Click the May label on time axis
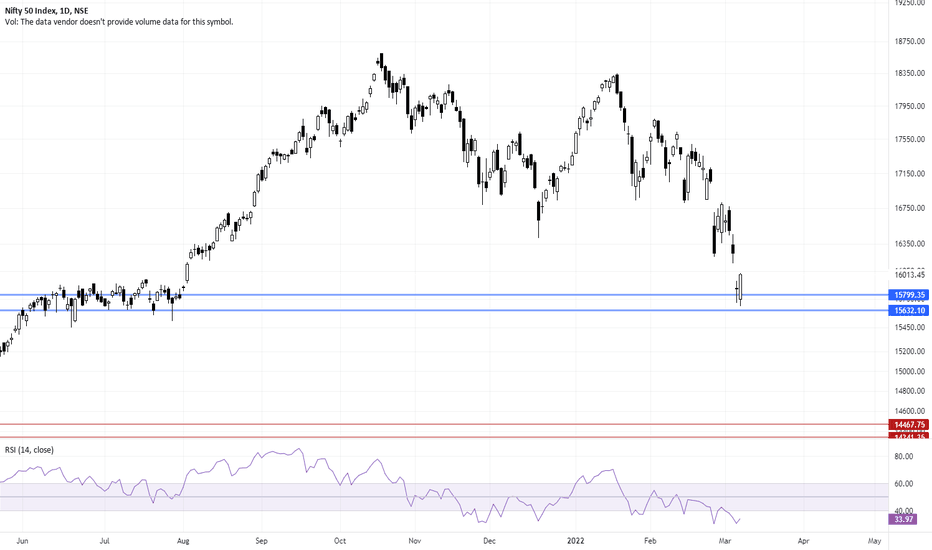This screenshot has height=550, width=932. click(x=874, y=541)
